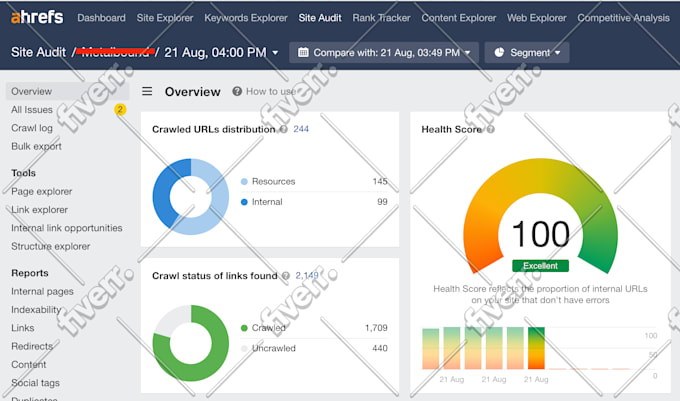The image size is (680, 401).
Task: Click the 244 crawled URLs count link
Action: click(x=301, y=129)
